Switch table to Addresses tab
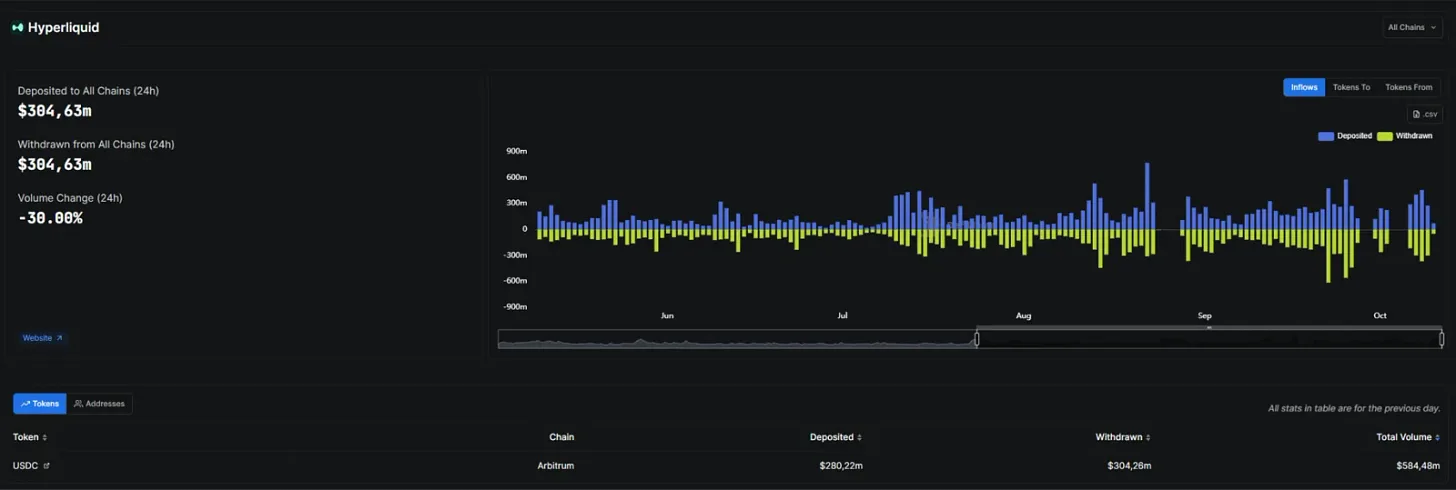This screenshot has width=1456, height=490. click(x=99, y=404)
